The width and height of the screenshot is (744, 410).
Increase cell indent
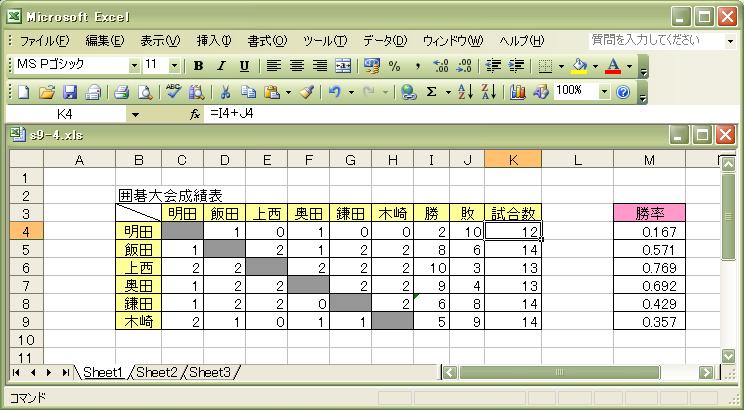tap(516, 66)
